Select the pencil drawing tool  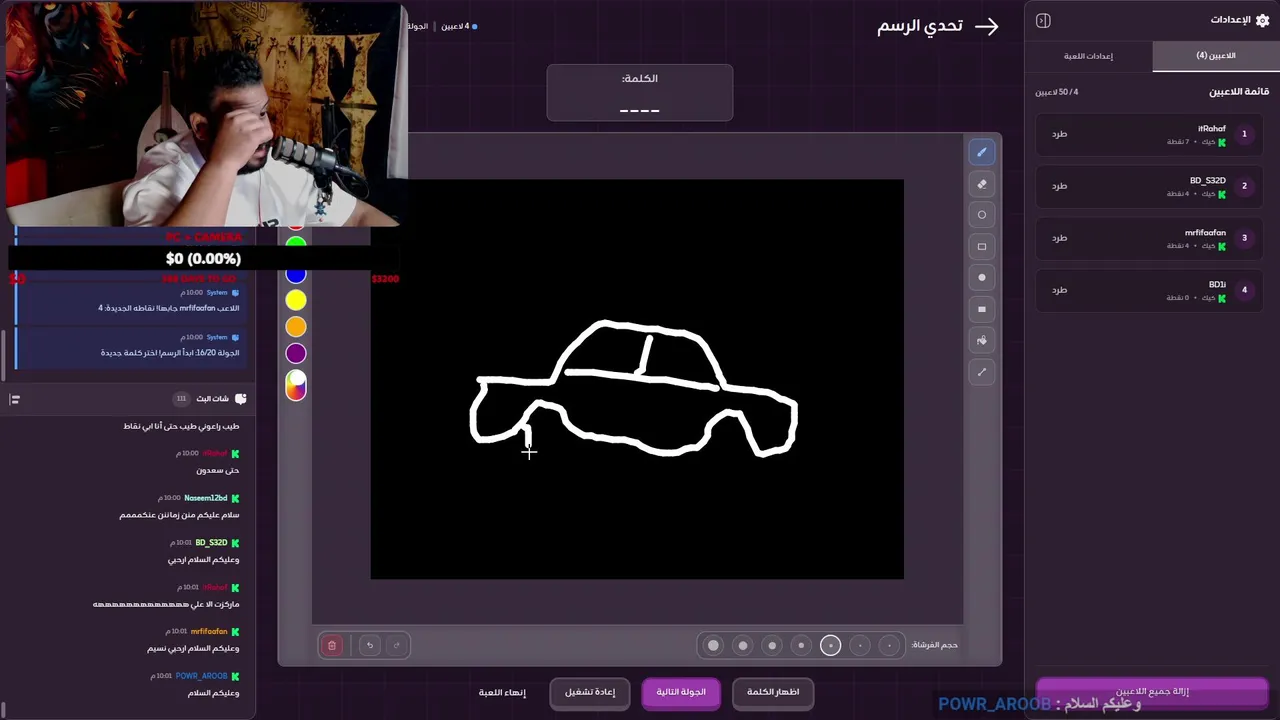coord(981,152)
